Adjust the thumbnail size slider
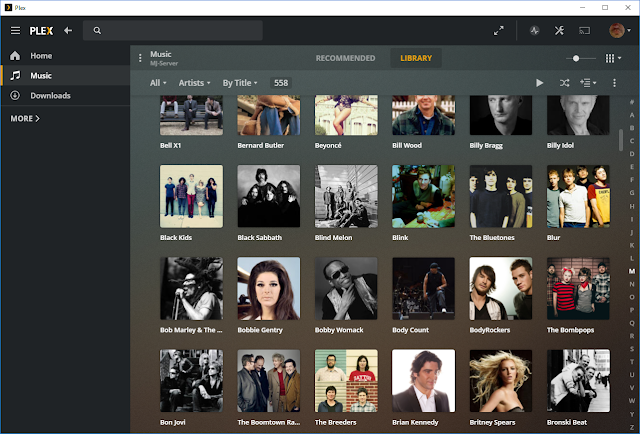 click(576, 58)
